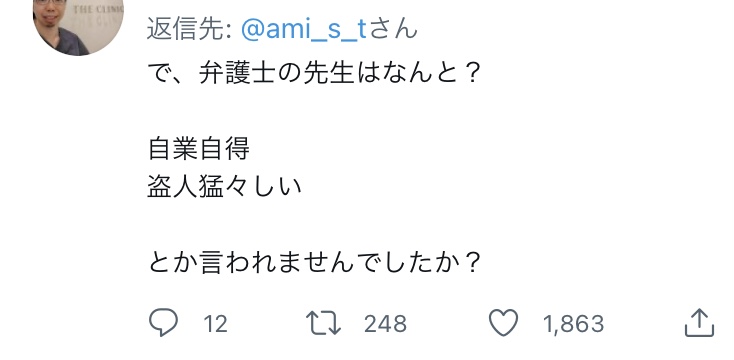Click the 盗人猛々しい line of text
The width and height of the screenshot is (734, 360).
click(224, 187)
